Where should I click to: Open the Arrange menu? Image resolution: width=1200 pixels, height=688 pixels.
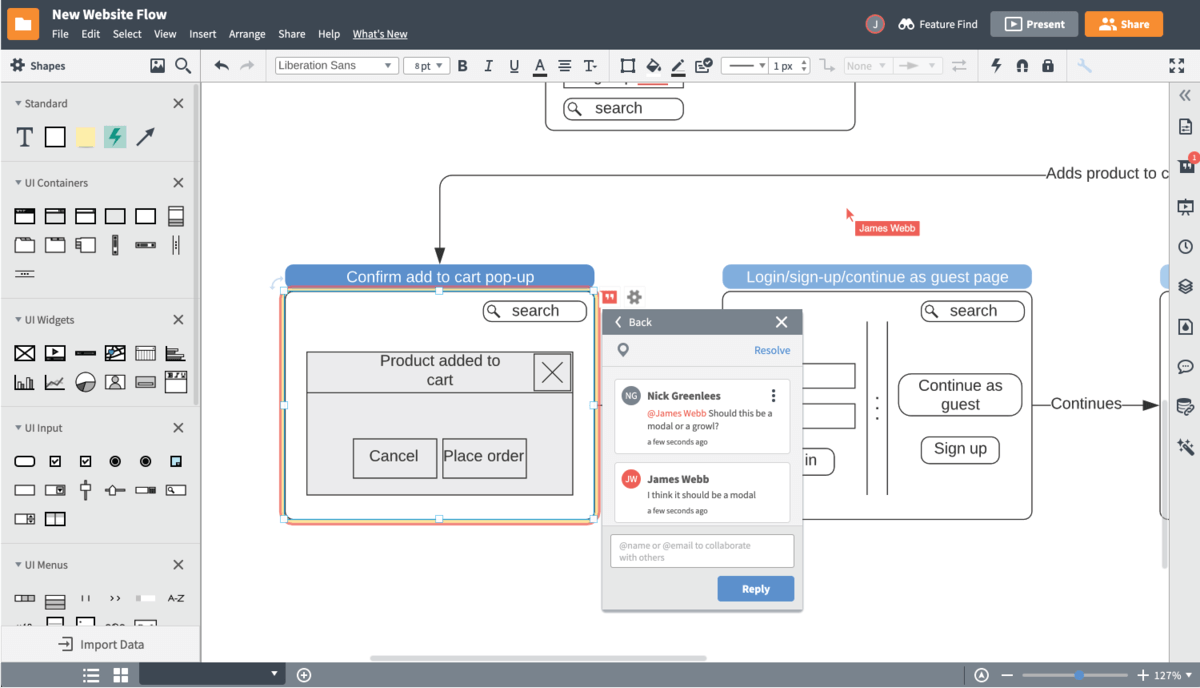pyautogui.click(x=247, y=34)
